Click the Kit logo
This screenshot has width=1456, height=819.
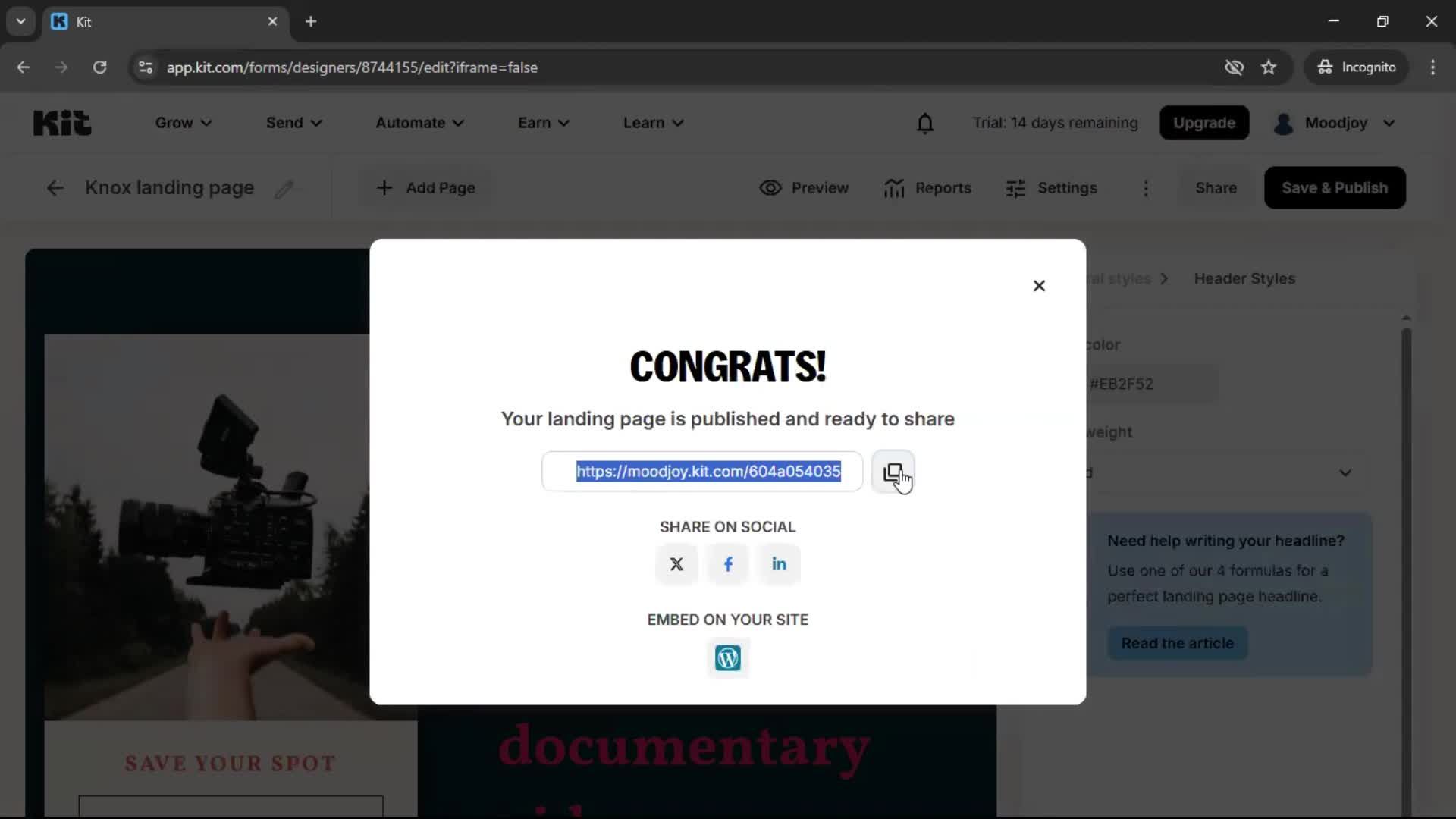(x=62, y=122)
